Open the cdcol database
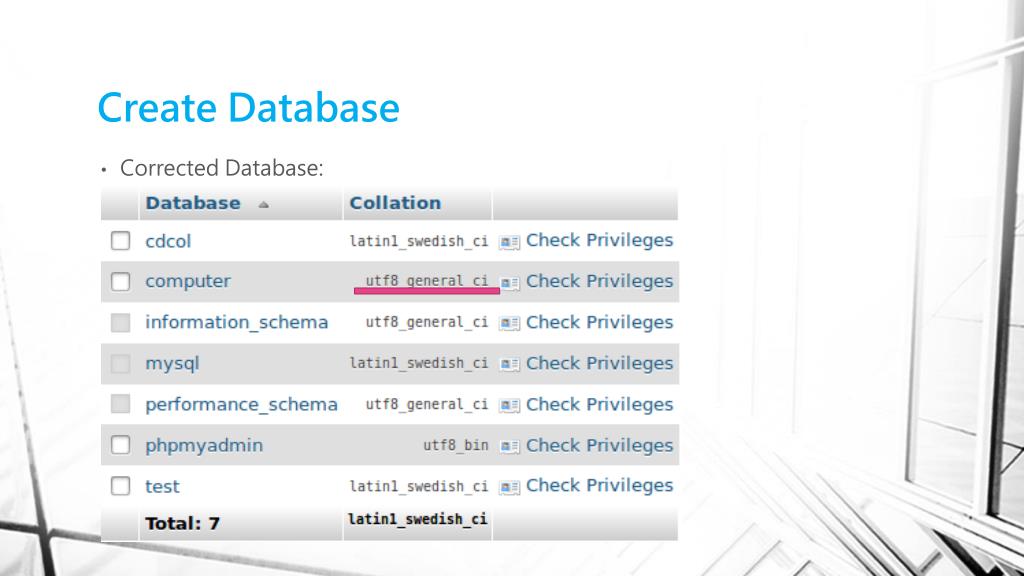 (x=168, y=241)
